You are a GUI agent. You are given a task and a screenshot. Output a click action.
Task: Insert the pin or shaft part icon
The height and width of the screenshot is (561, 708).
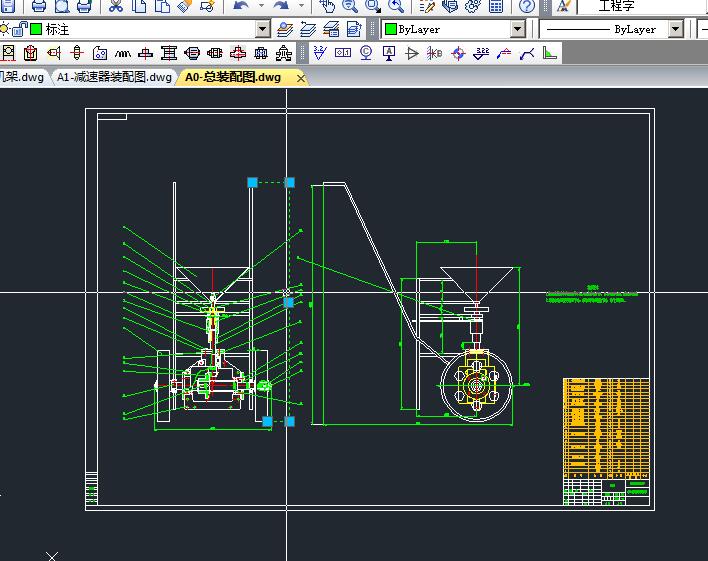pos(77,53)
